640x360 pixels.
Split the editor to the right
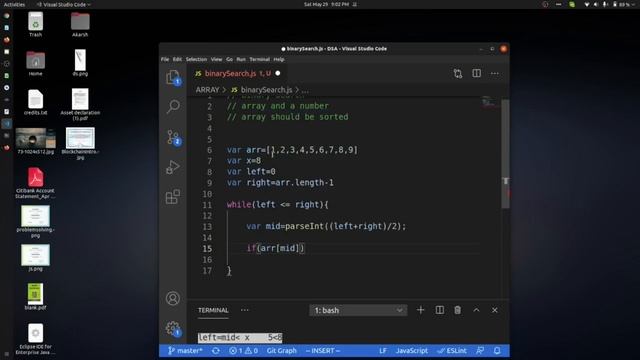[x=476, y=73]
